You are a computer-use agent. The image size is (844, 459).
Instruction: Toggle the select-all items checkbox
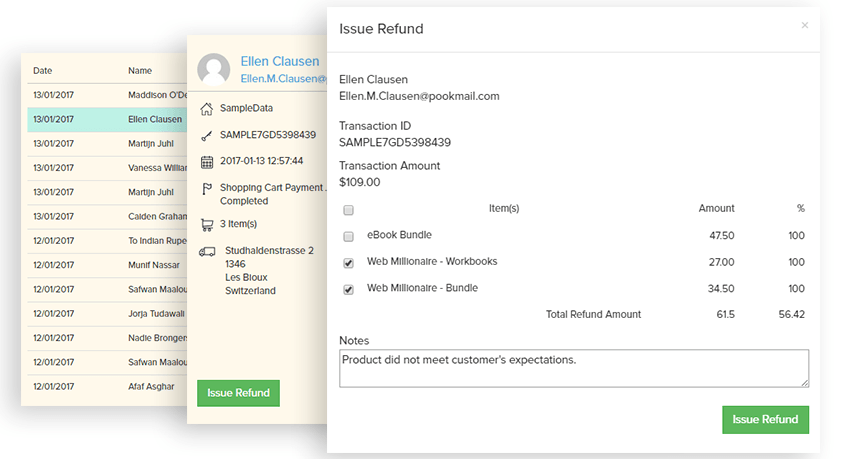coord(348,210)
